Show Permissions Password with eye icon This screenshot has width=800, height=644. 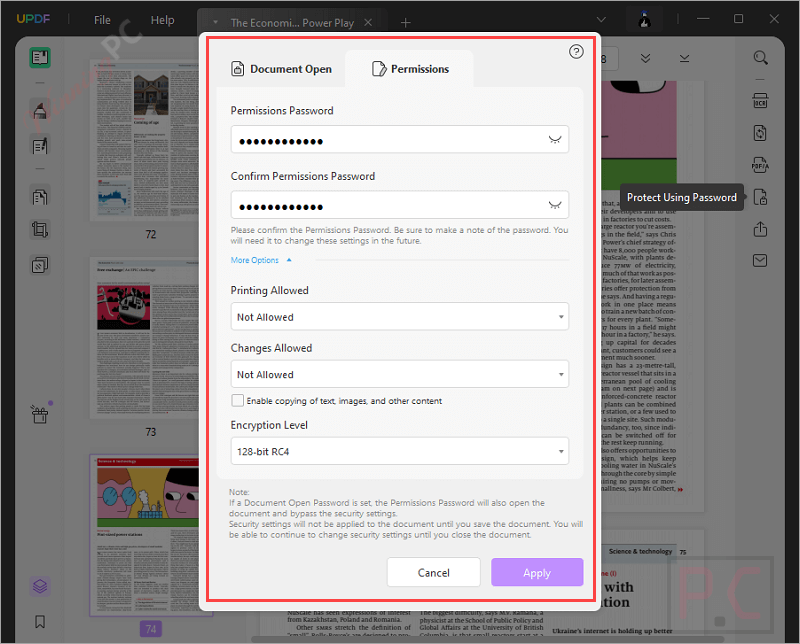pos(555,139)
